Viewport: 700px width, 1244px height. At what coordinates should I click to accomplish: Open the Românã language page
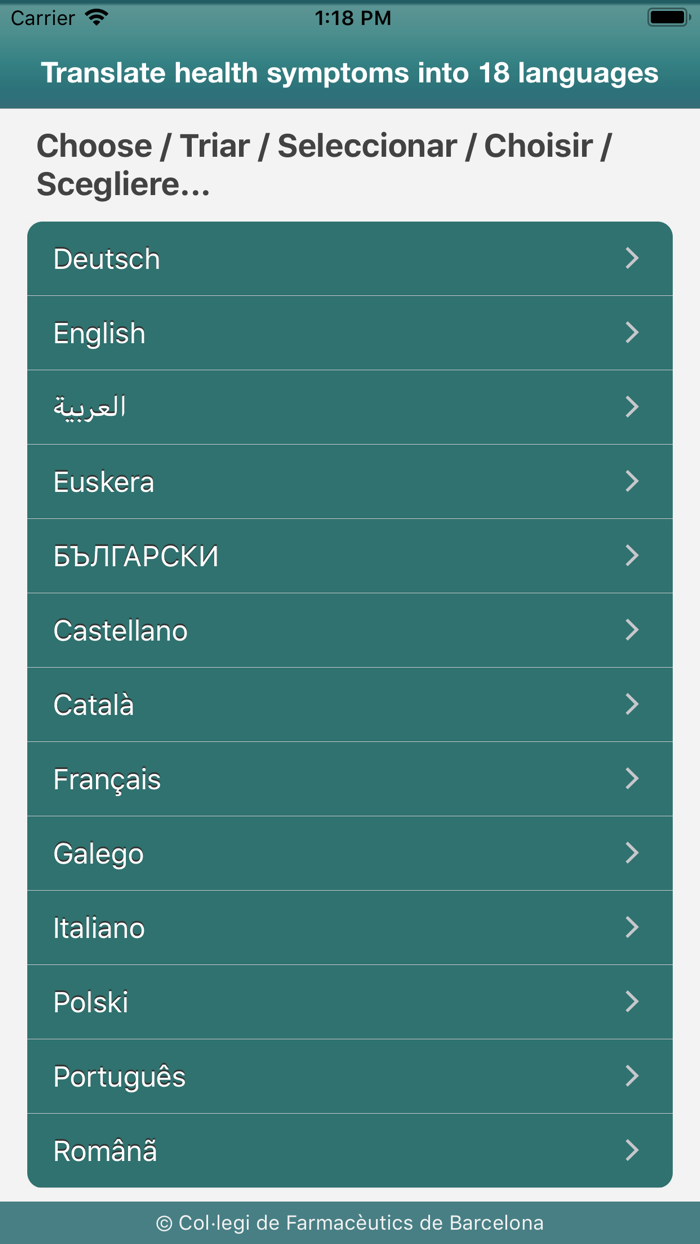[350, 1150]
